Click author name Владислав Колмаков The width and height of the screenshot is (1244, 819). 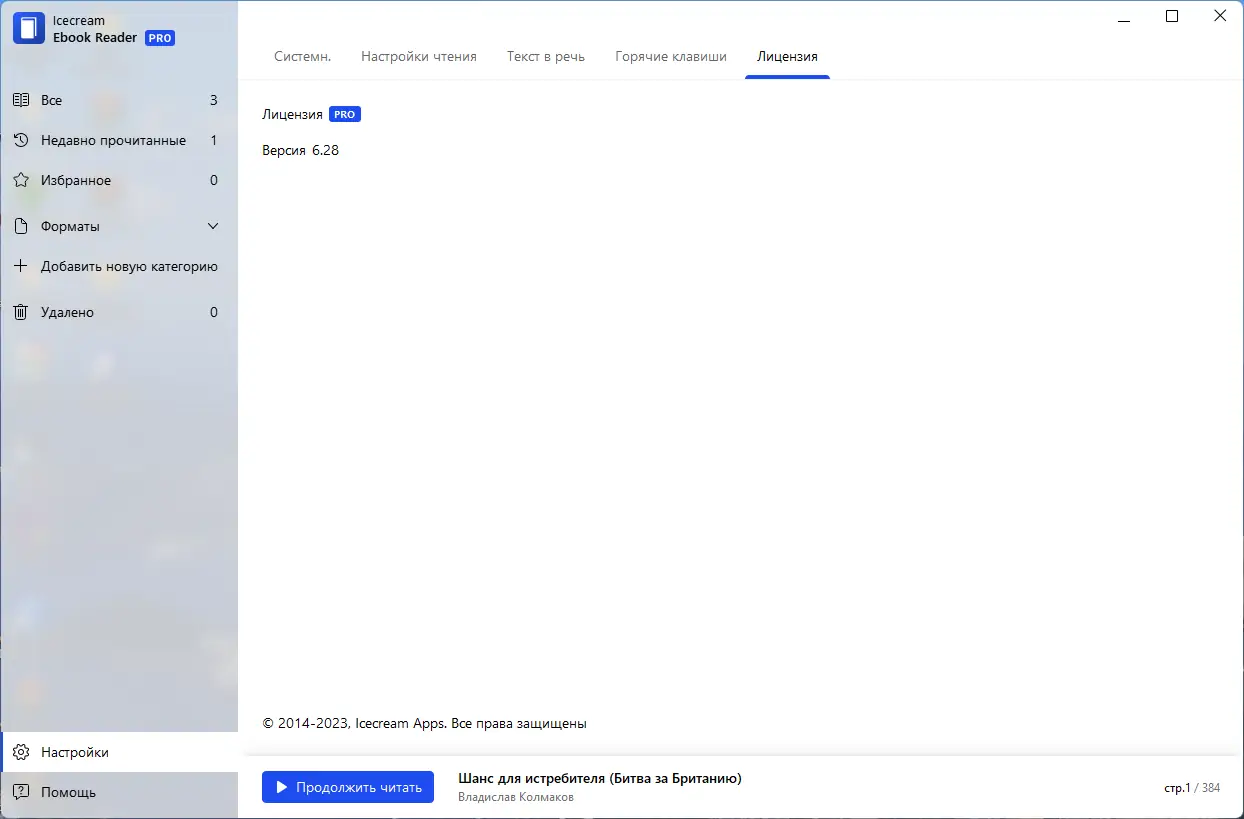click(x=516, y=797)
